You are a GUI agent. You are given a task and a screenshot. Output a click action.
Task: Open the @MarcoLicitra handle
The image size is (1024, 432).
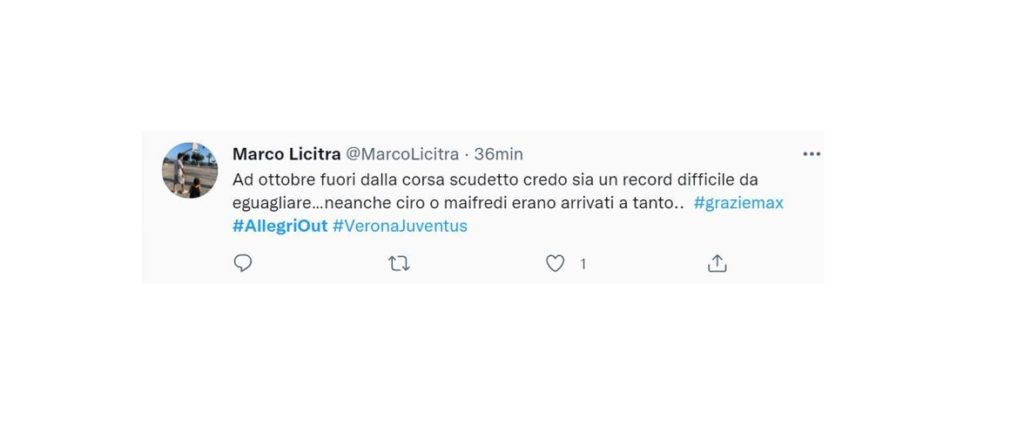402,154
